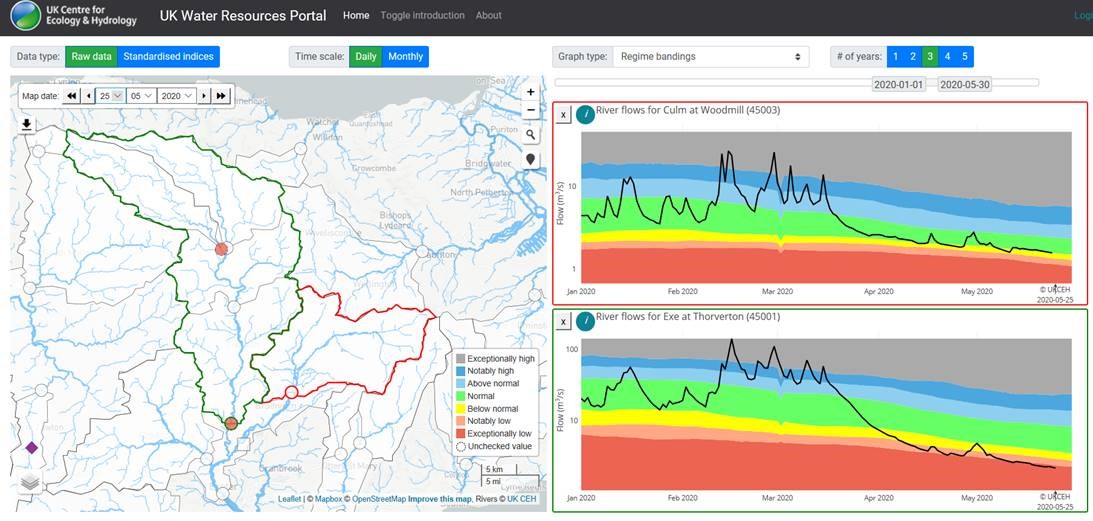
Task: Expand the map date year dropdown
Action: pos(176,96)
